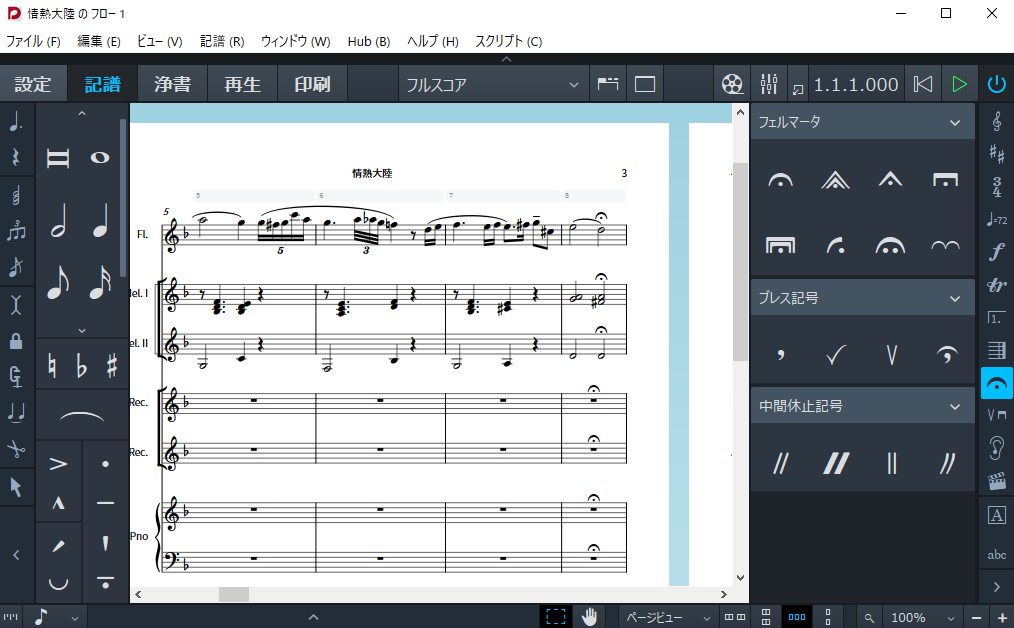This screenshot has width=1014, height=628.
Task: Add a slur to the selection
Action: [x=81, y=417]
